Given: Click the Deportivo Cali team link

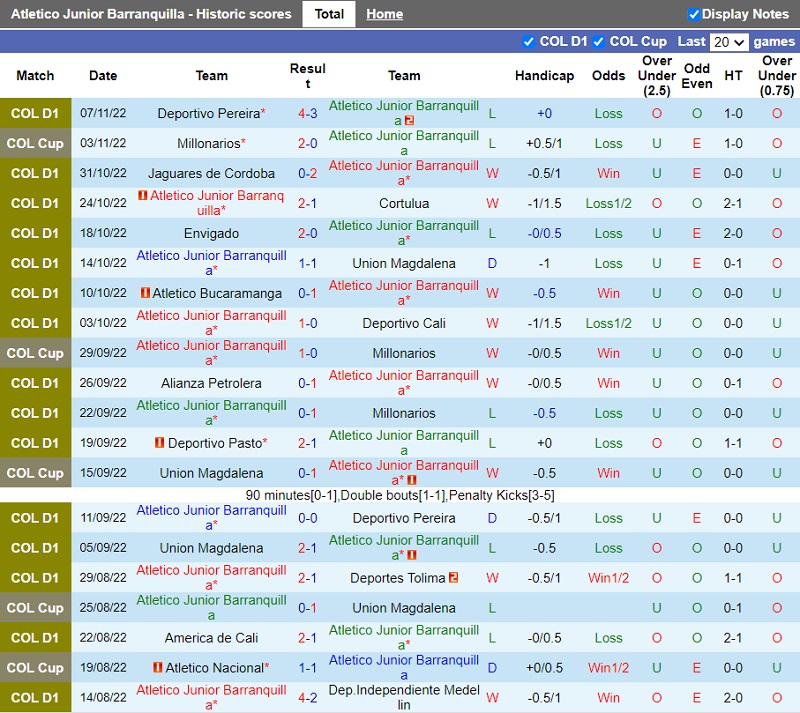Looking at the screenshot, I should click(x=404, y=323).
